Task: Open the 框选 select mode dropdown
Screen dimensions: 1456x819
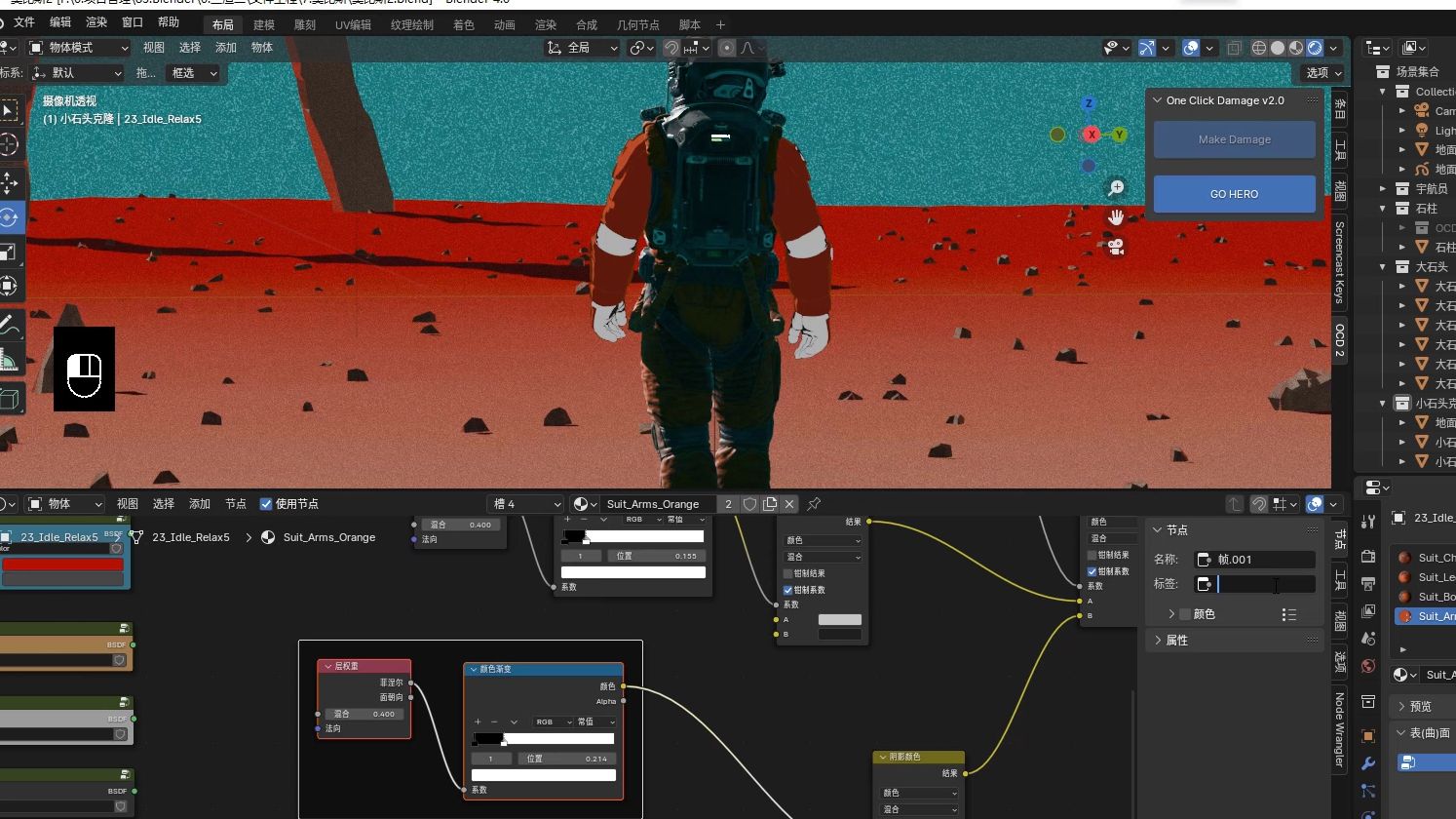Action: click(193, 73)
